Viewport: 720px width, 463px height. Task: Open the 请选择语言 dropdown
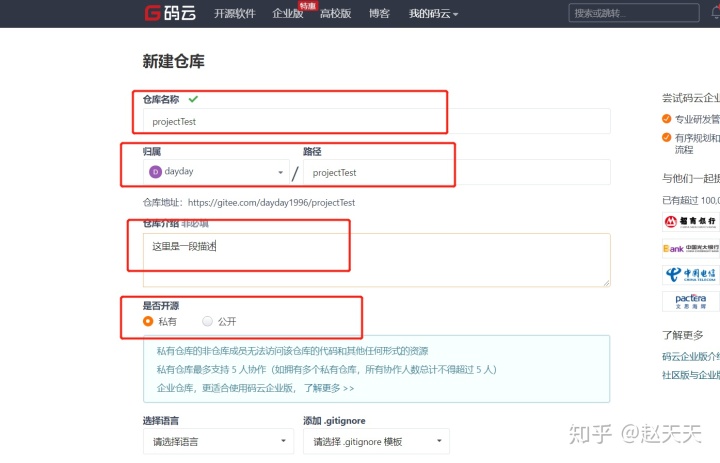(218, 441)
